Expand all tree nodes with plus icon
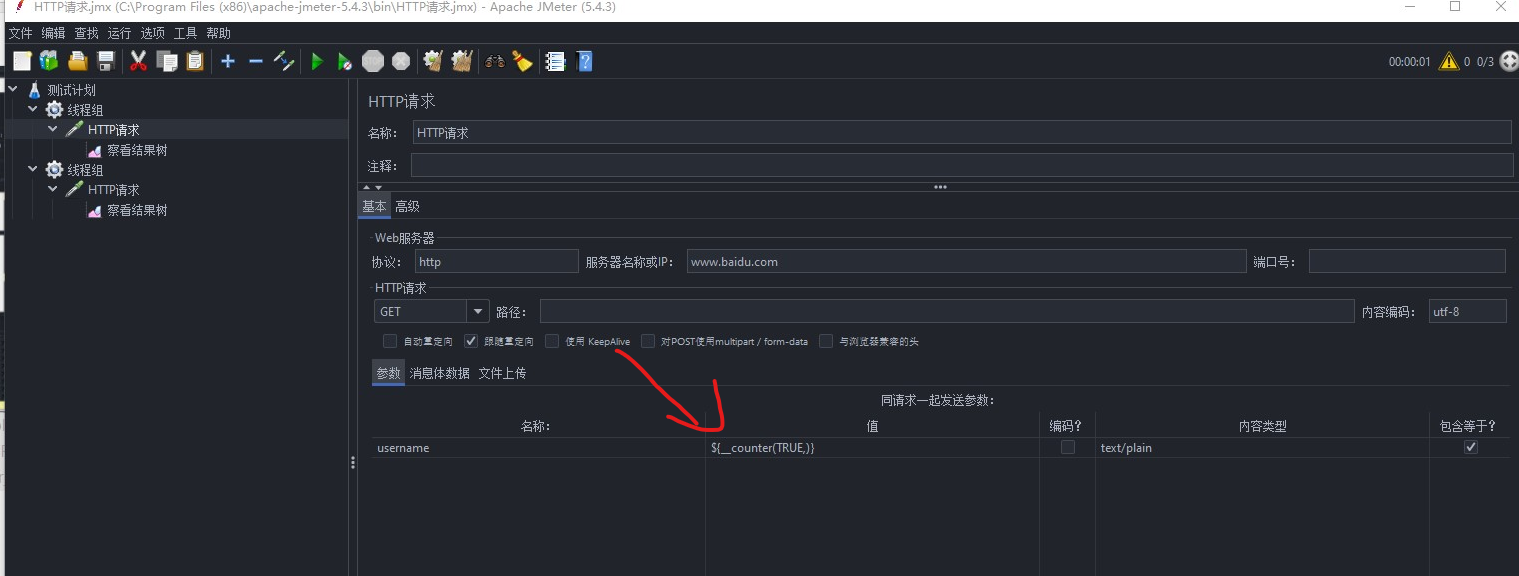This screenshot has width=1519, height=576. coord(228,61)
